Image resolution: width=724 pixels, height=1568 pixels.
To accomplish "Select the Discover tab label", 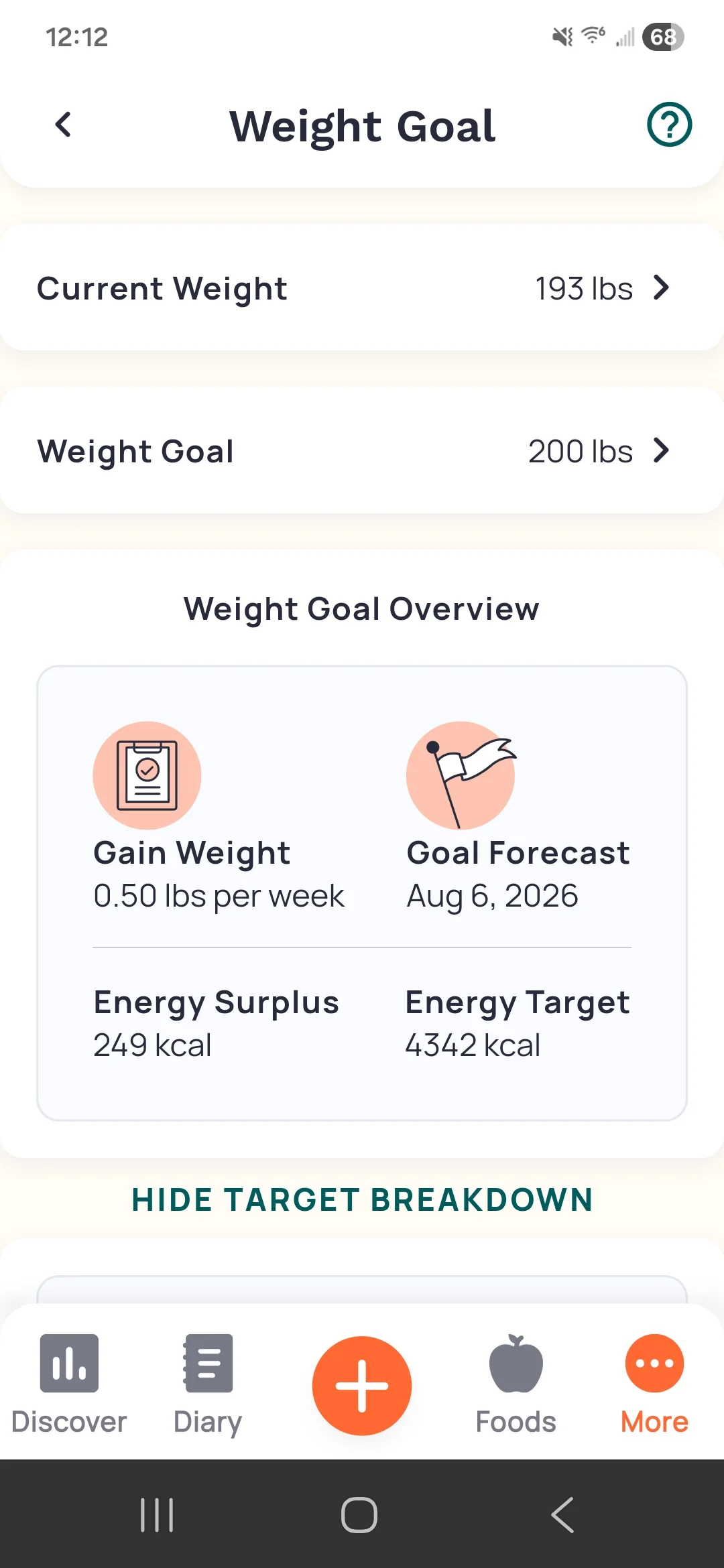I will pos(69,1422).
